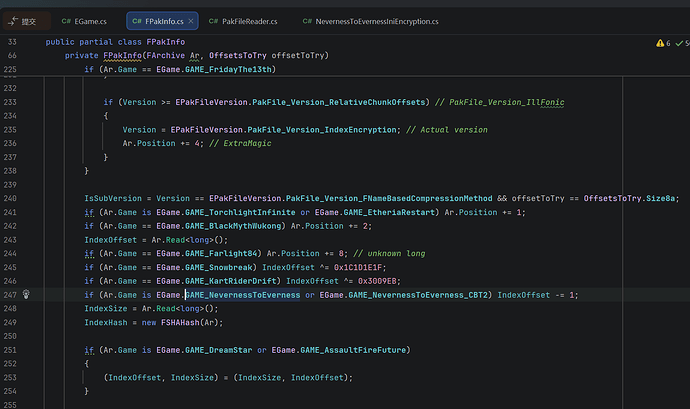The height and width of the screenshot is (409, 690).
Task: Click 'GAME_Snowbreak' on line 245
Action: (x=219, y=267)
